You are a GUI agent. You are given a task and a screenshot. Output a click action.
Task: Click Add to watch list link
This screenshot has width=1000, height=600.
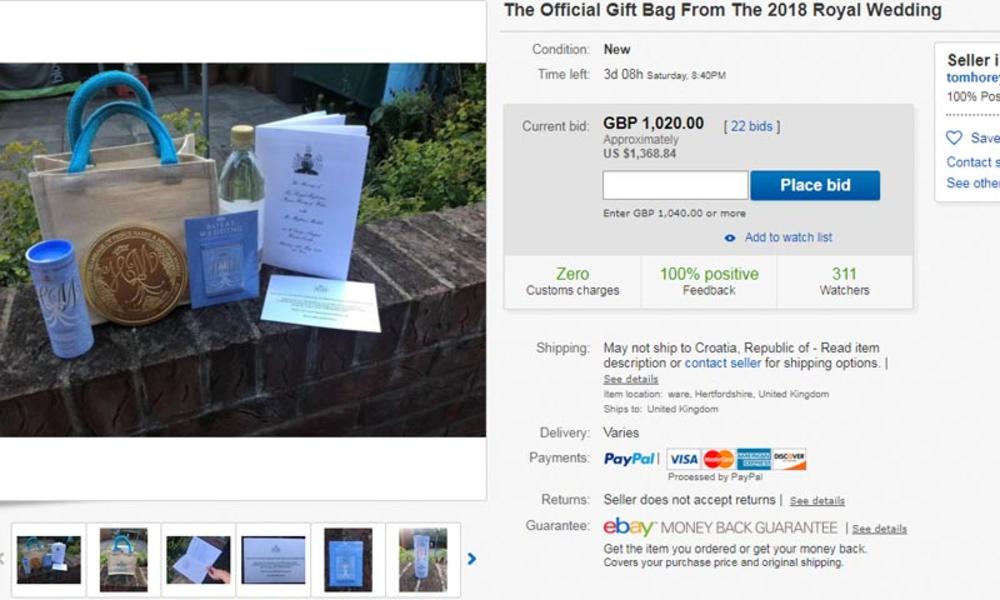[x=788, y=237]
